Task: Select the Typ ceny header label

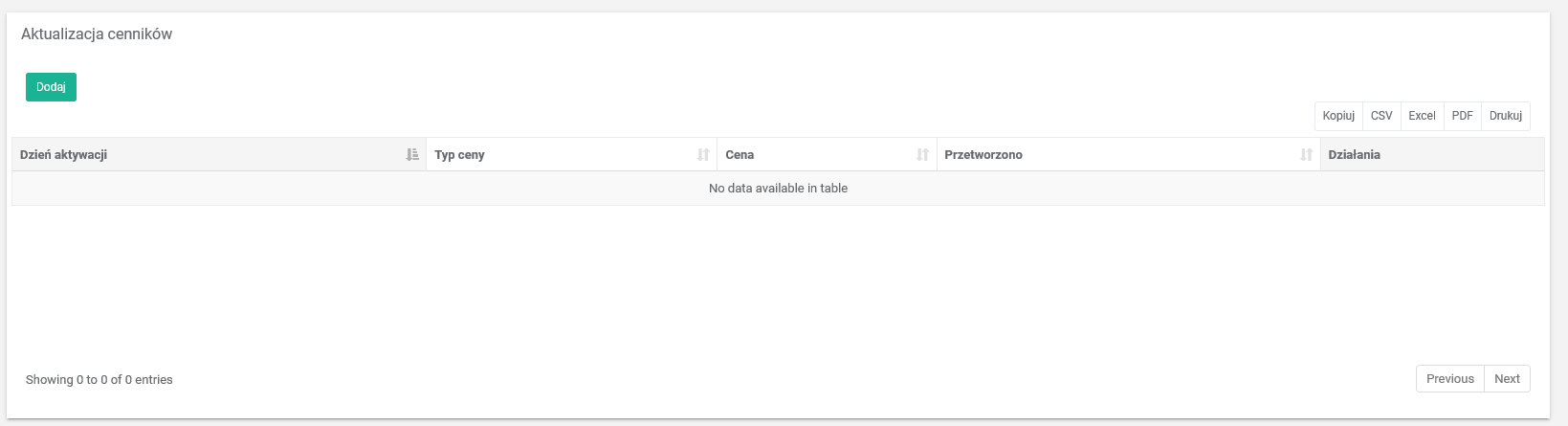Action: tap(459, 154)
